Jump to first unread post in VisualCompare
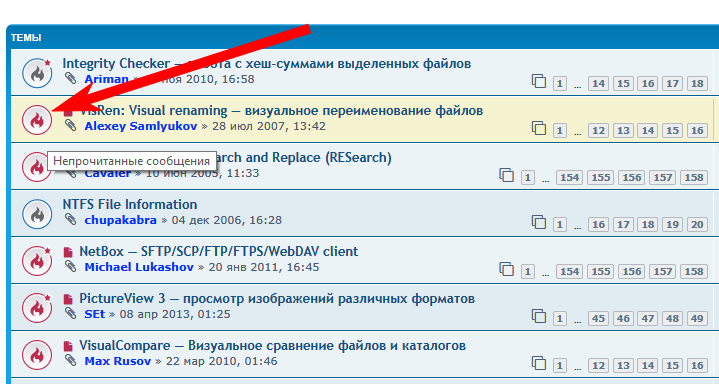The height and width of the screenshot is (384, 719). (x=68, y=346)
